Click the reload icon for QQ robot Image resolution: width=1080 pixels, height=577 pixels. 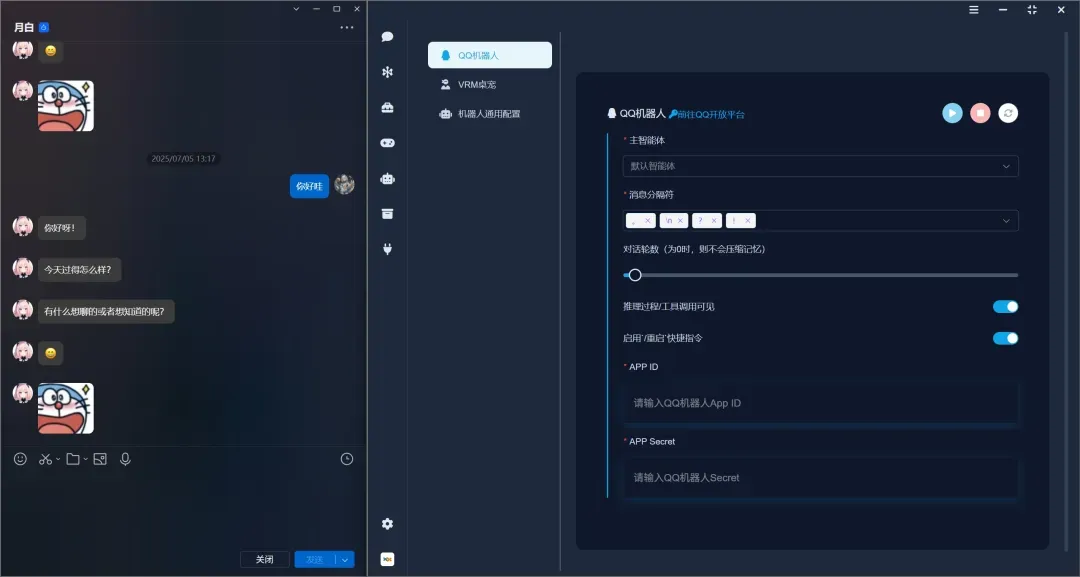(1008, 113)
